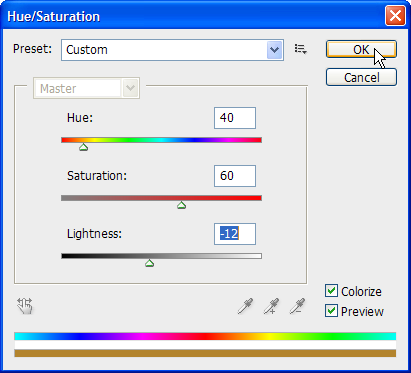Click the Hue value field

(x=235, y=118)
